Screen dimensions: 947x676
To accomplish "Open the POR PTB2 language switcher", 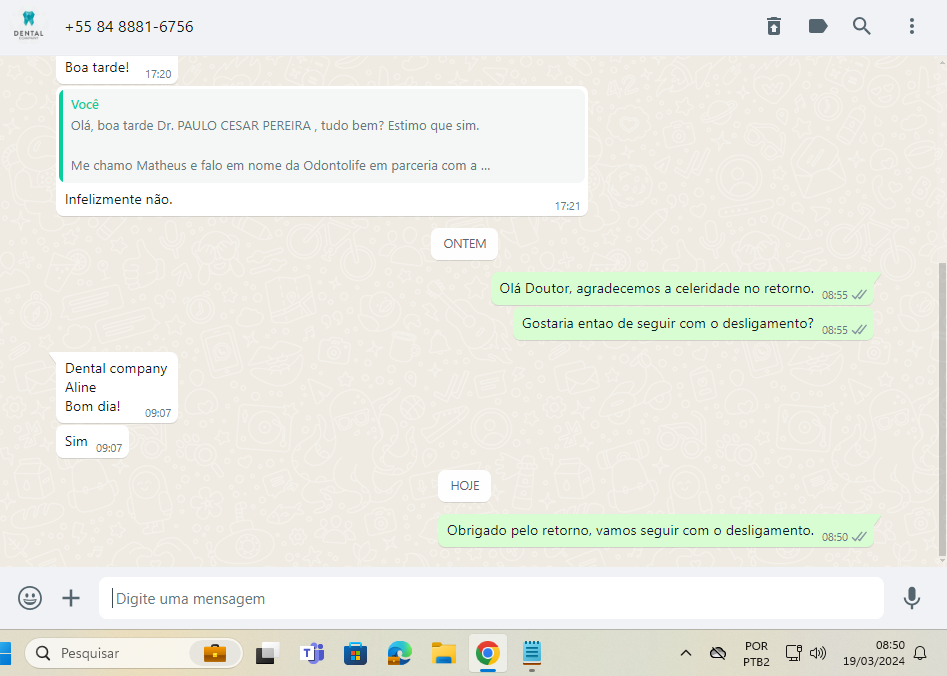I will coord(756,654).
